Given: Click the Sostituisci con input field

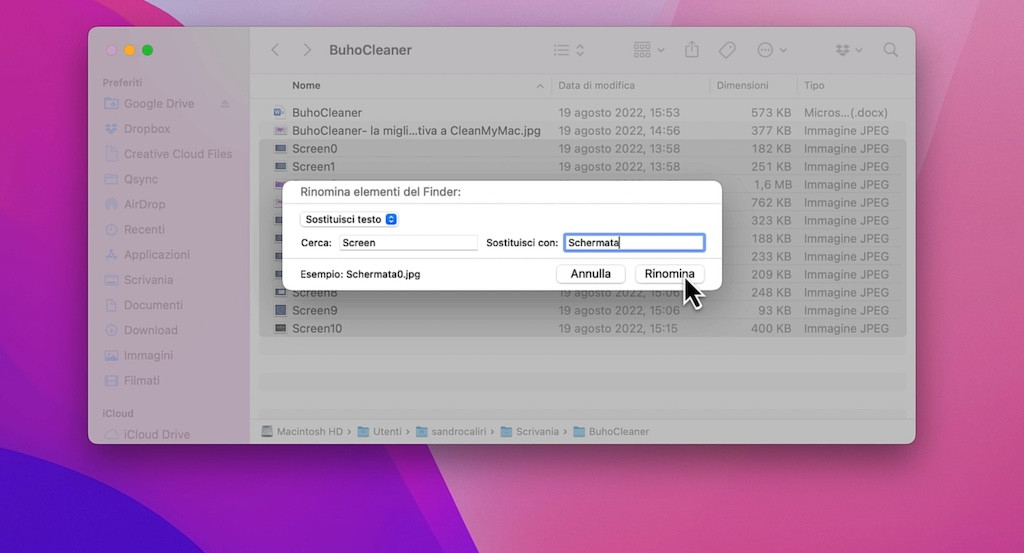Looking at the screenshot, I should [x=634, y=243].
